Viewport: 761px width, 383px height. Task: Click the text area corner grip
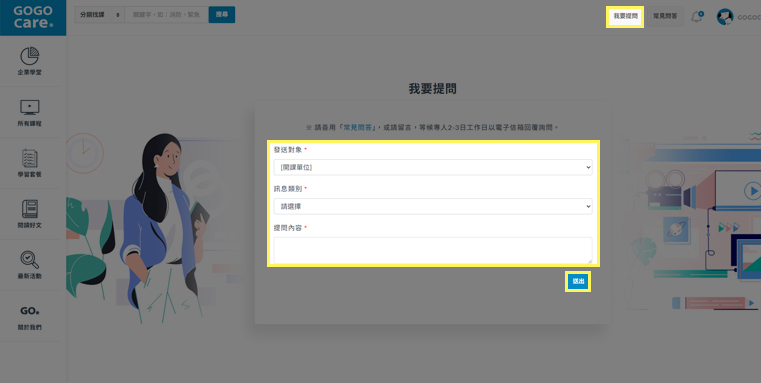[x=589, y=261]
